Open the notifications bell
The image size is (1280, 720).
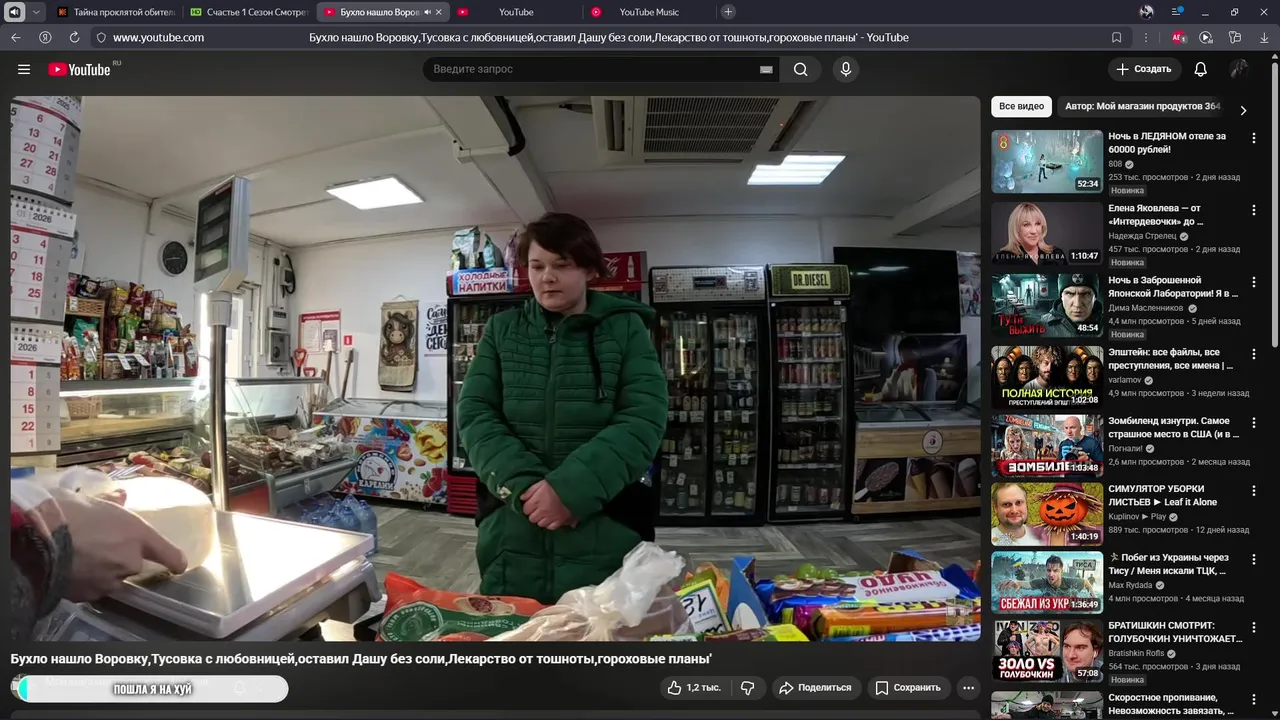click(1200, 69)
